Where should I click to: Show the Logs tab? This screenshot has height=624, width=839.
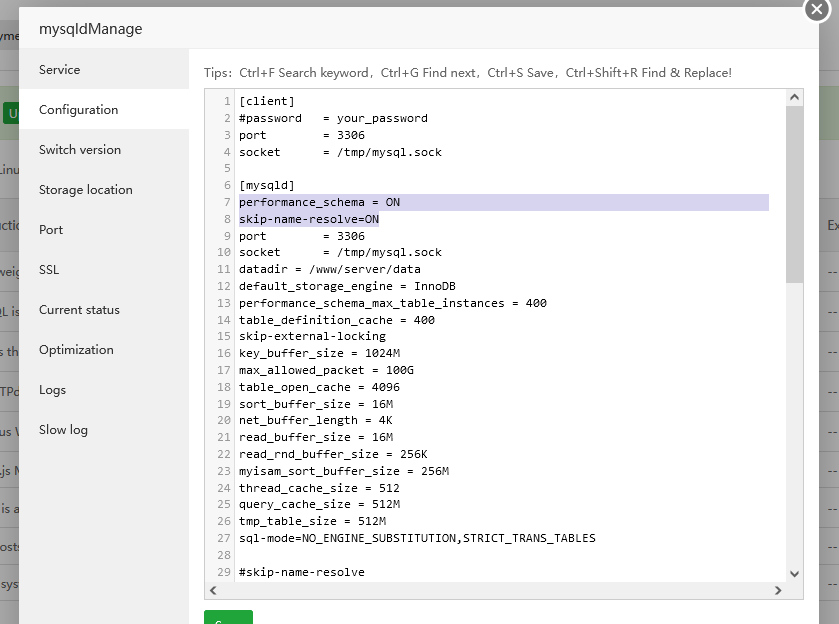(53, 390)
